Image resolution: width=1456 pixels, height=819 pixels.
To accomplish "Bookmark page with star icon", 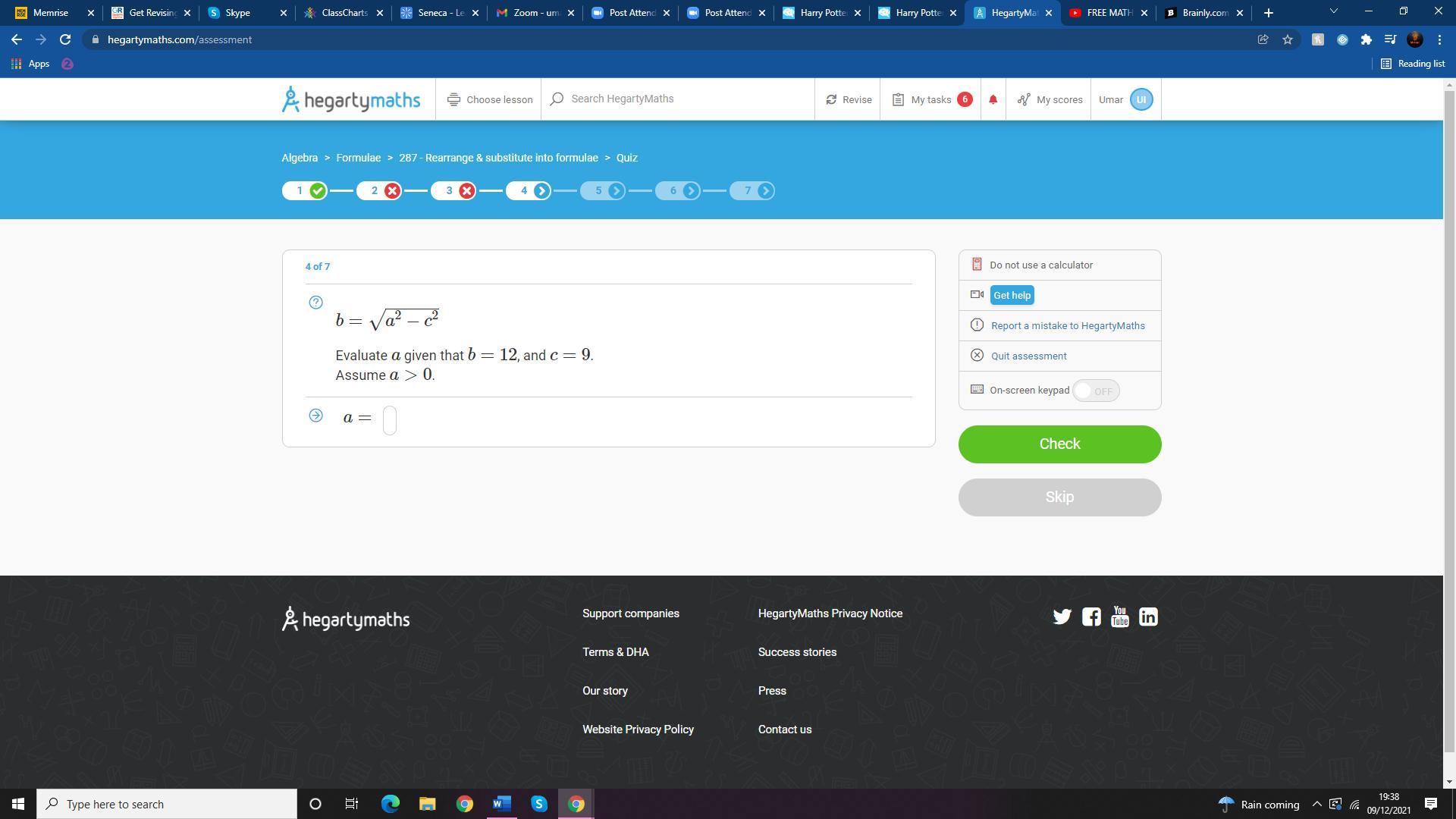I will click(x=1288, y=39).
